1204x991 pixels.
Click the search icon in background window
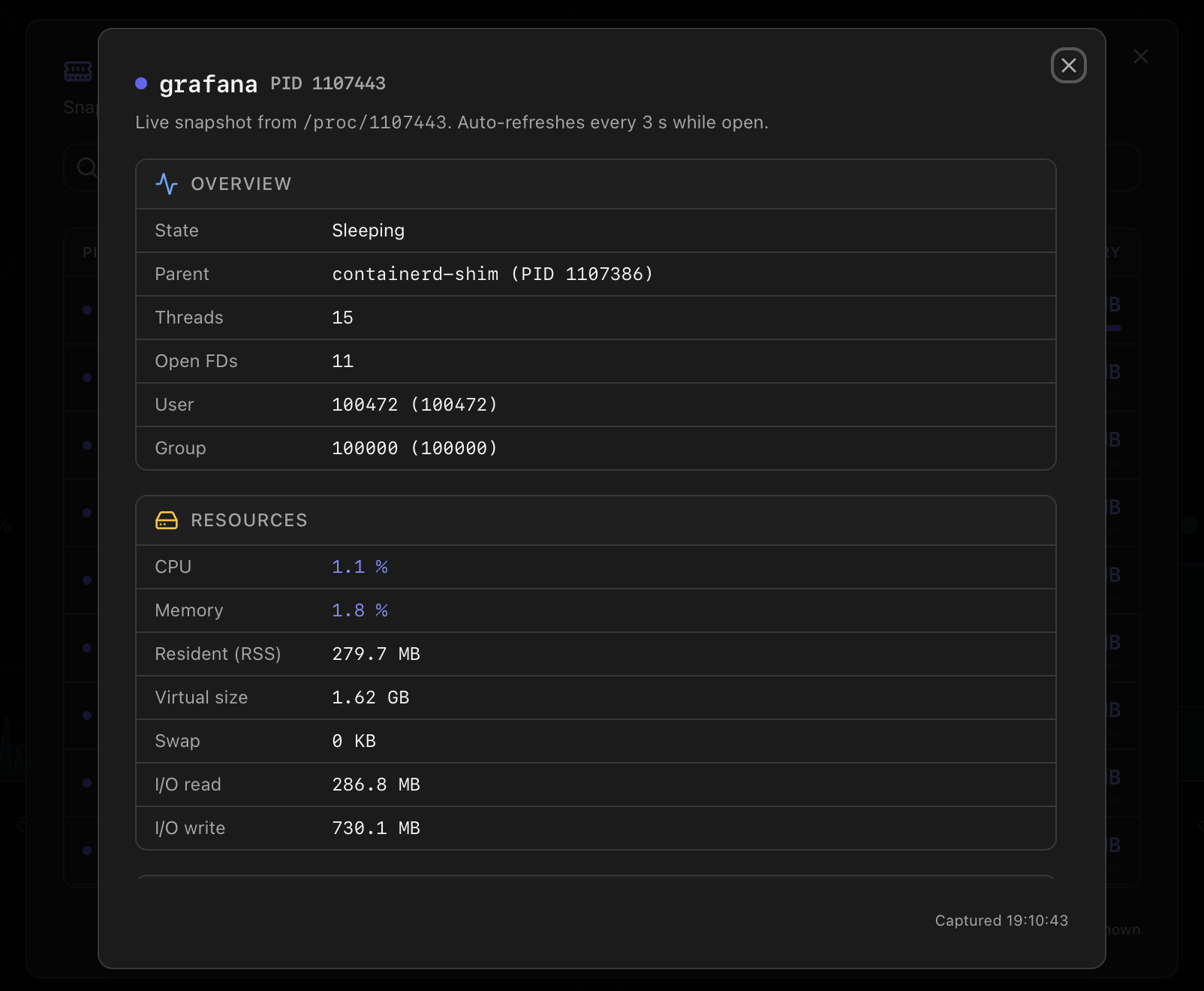86,167
